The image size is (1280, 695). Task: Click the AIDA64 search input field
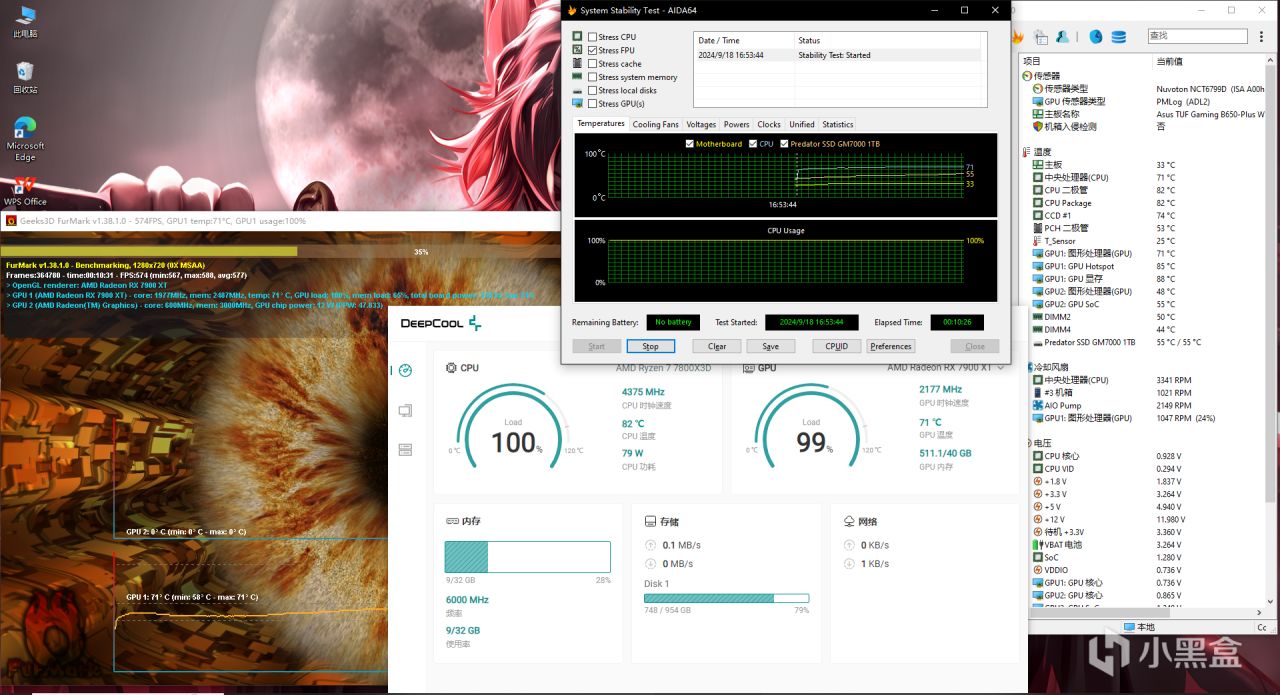point(1197,36)
